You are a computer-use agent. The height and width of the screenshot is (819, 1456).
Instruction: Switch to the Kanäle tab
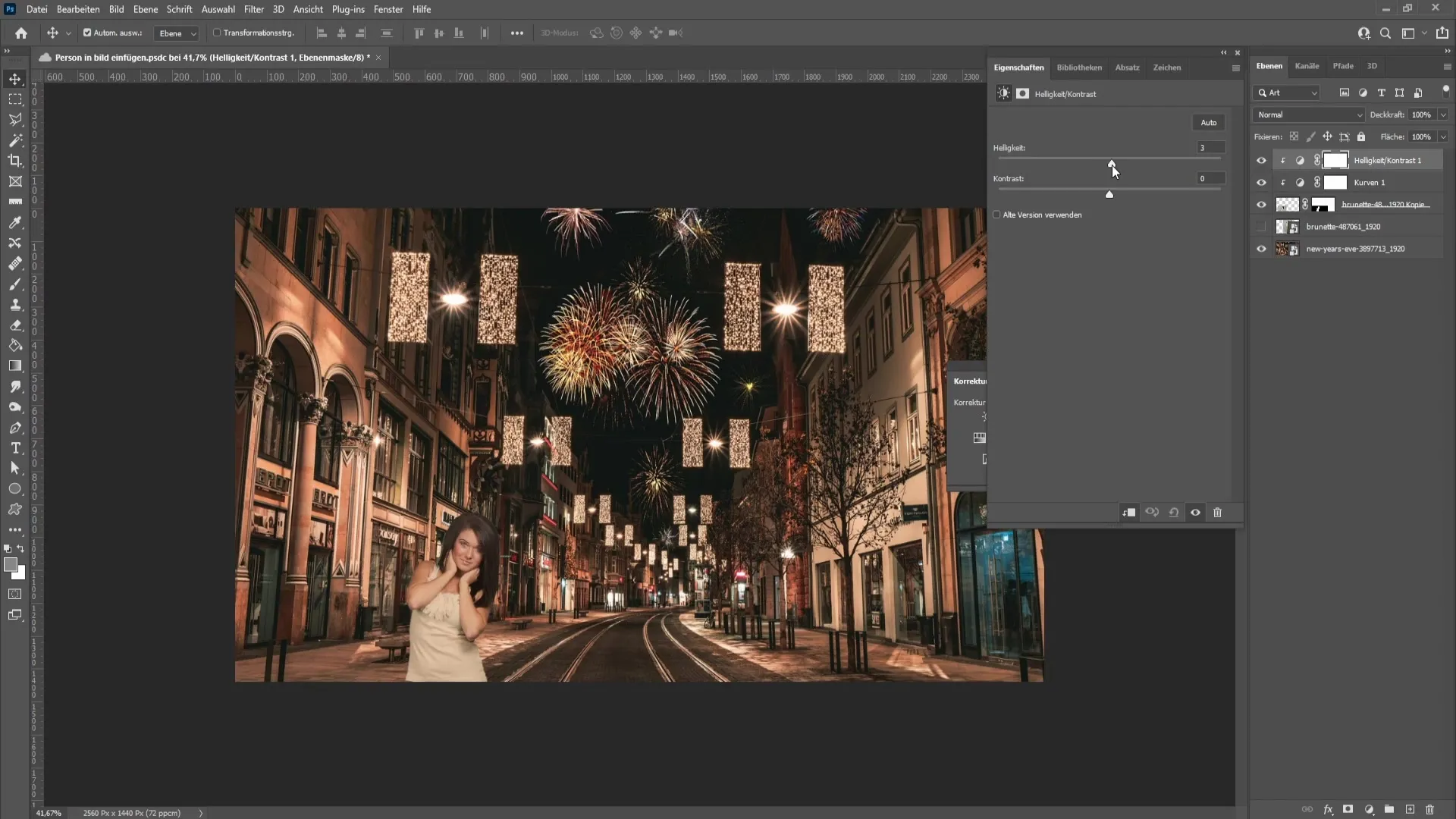[x=1307, y=66]
